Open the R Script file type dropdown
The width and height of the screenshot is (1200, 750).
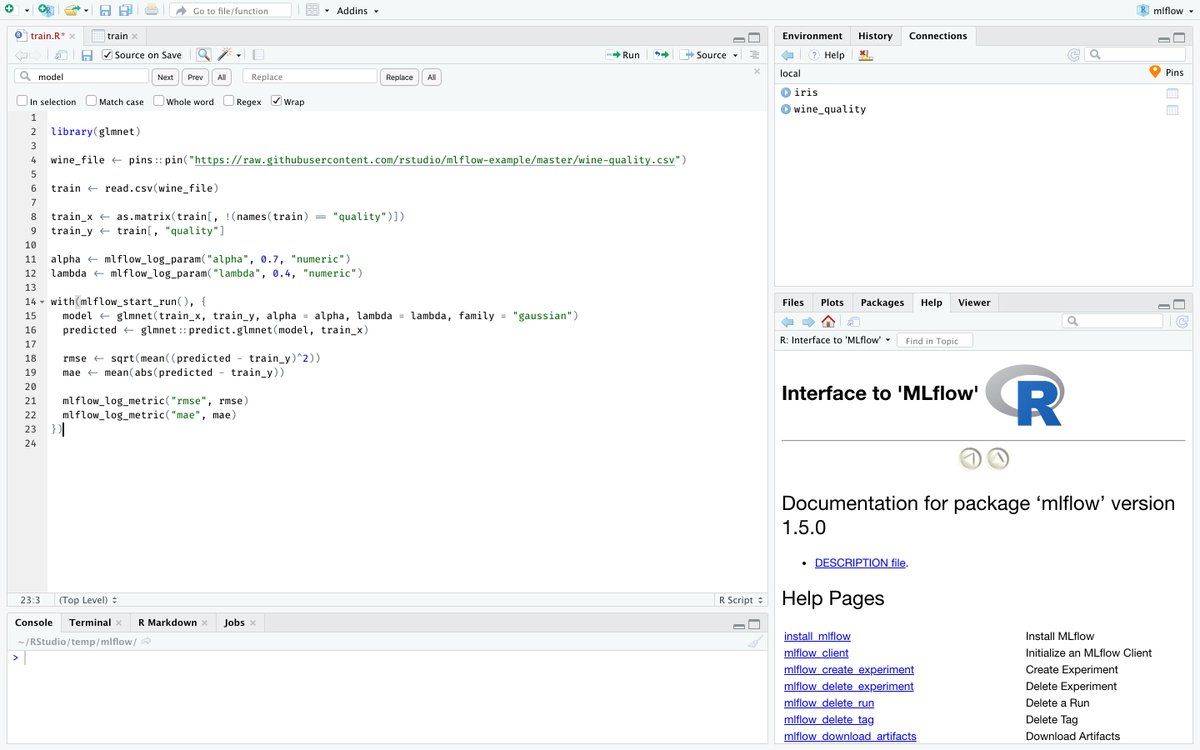pyautogui.click(x=741, y=600)
